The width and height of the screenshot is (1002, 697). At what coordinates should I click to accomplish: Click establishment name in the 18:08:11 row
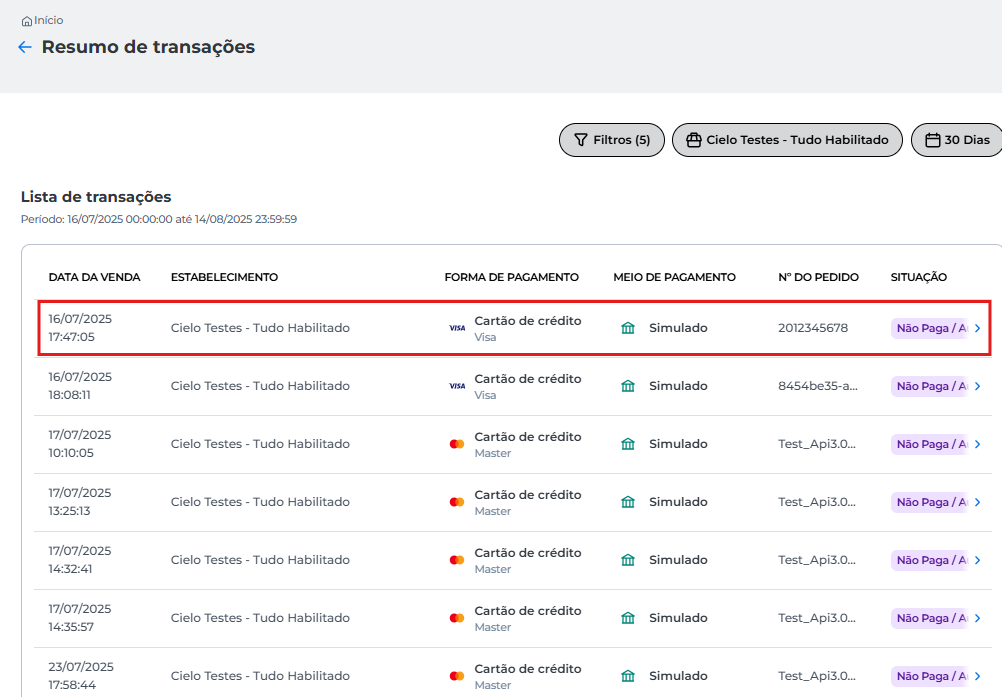[x=260, y=386]
